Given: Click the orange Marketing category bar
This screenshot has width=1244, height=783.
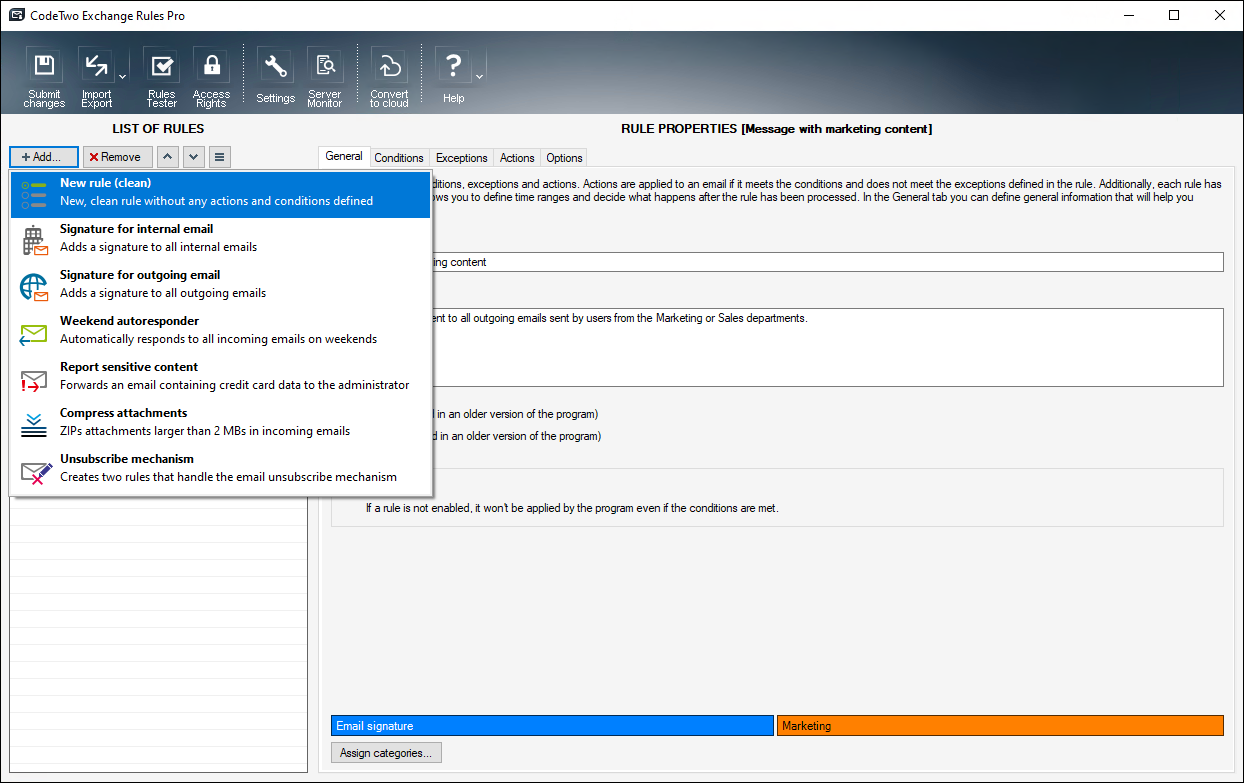Looking at the screenshot, I should pyautogui.click(x=1000, y=726).
